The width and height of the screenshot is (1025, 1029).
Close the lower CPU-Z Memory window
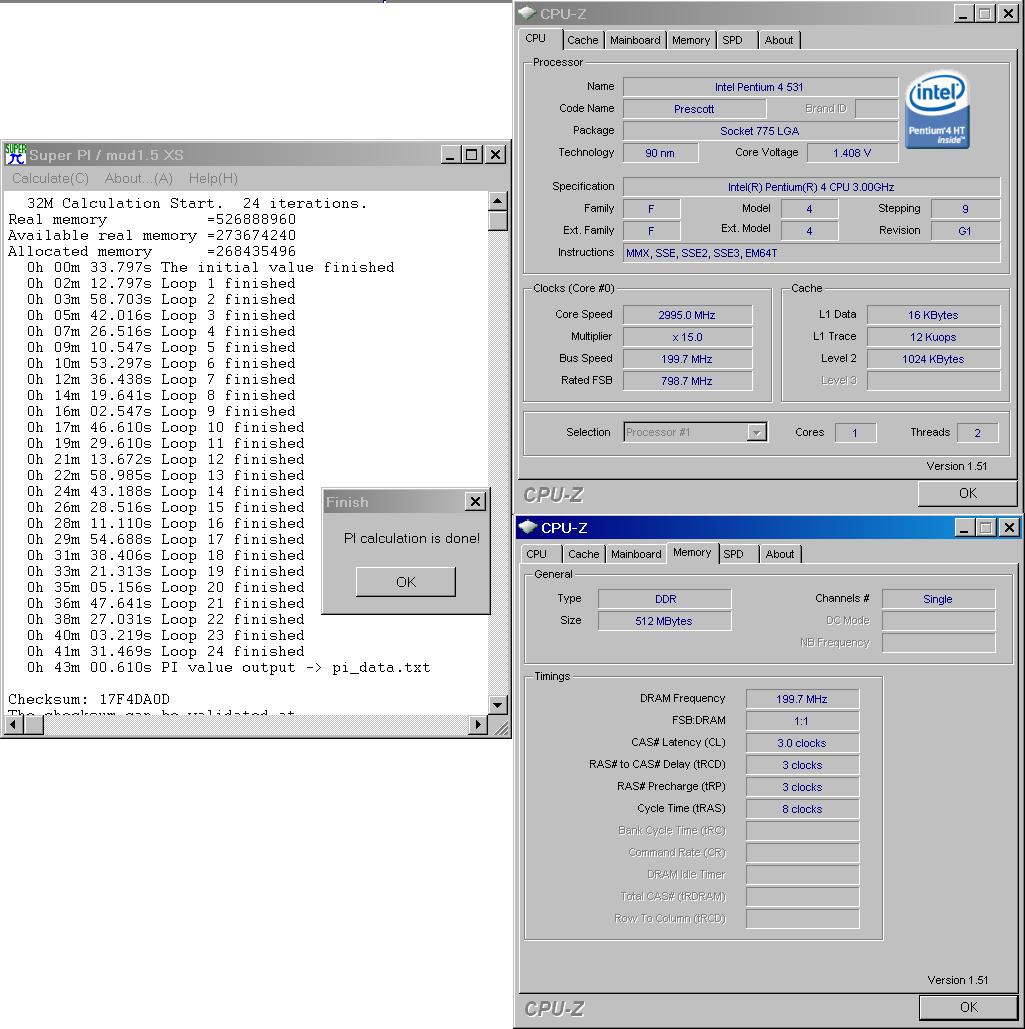point(1009,527)
